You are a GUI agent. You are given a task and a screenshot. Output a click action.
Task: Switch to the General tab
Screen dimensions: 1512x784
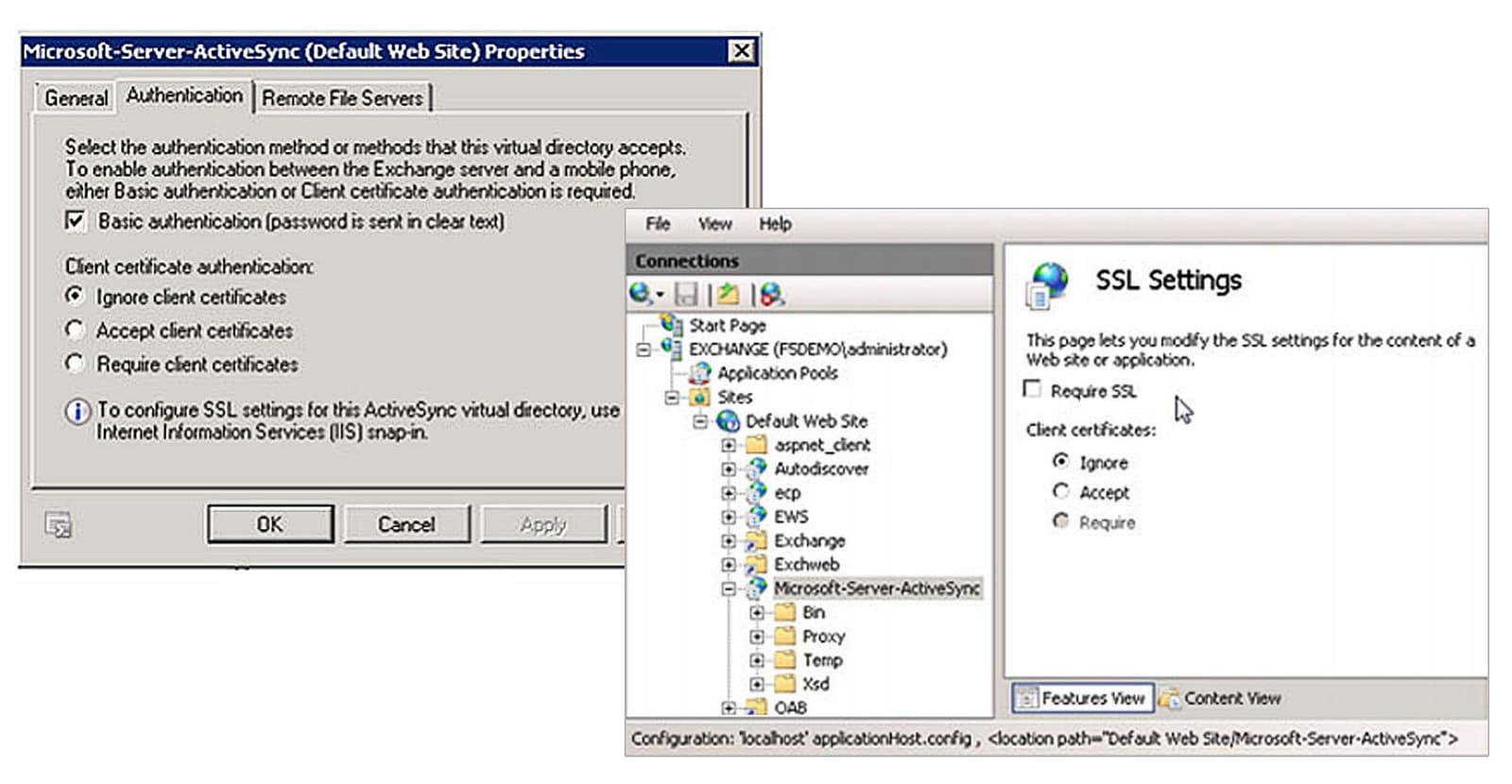coord(77,98)
